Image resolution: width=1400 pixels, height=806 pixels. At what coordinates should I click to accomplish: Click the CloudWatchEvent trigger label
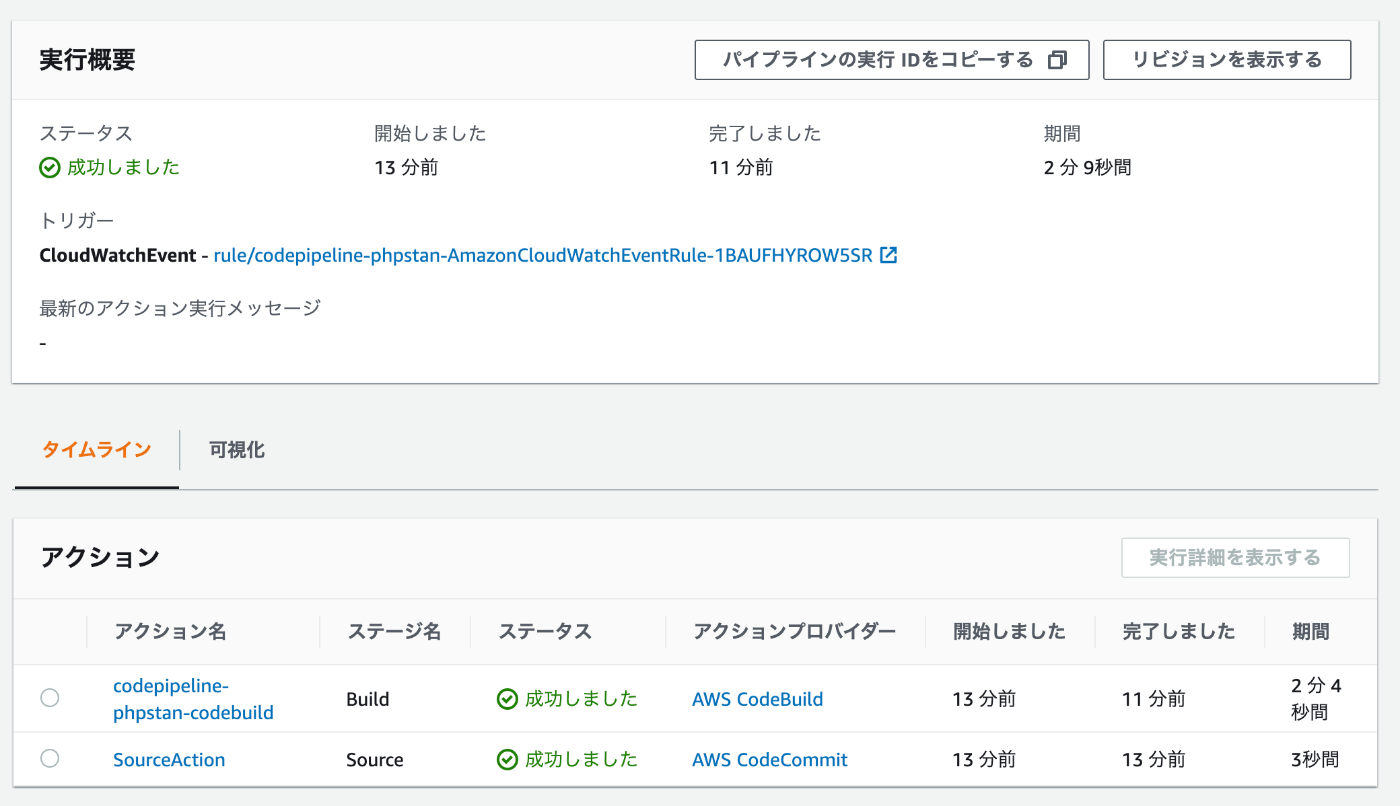[x=118, y=255]
